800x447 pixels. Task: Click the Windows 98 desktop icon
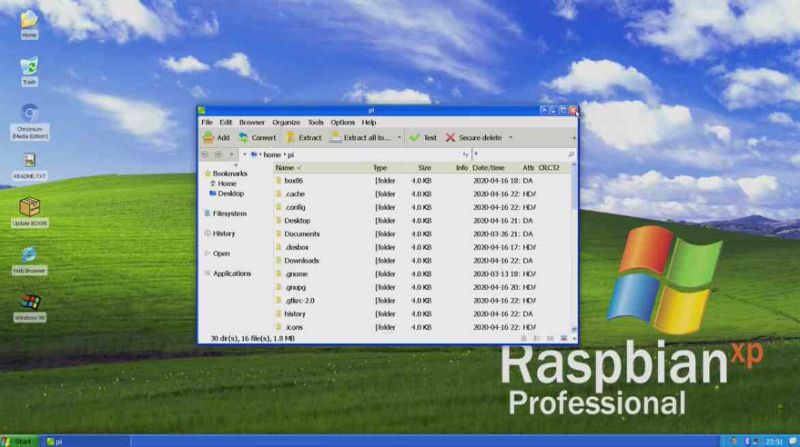tap(30, 307)
